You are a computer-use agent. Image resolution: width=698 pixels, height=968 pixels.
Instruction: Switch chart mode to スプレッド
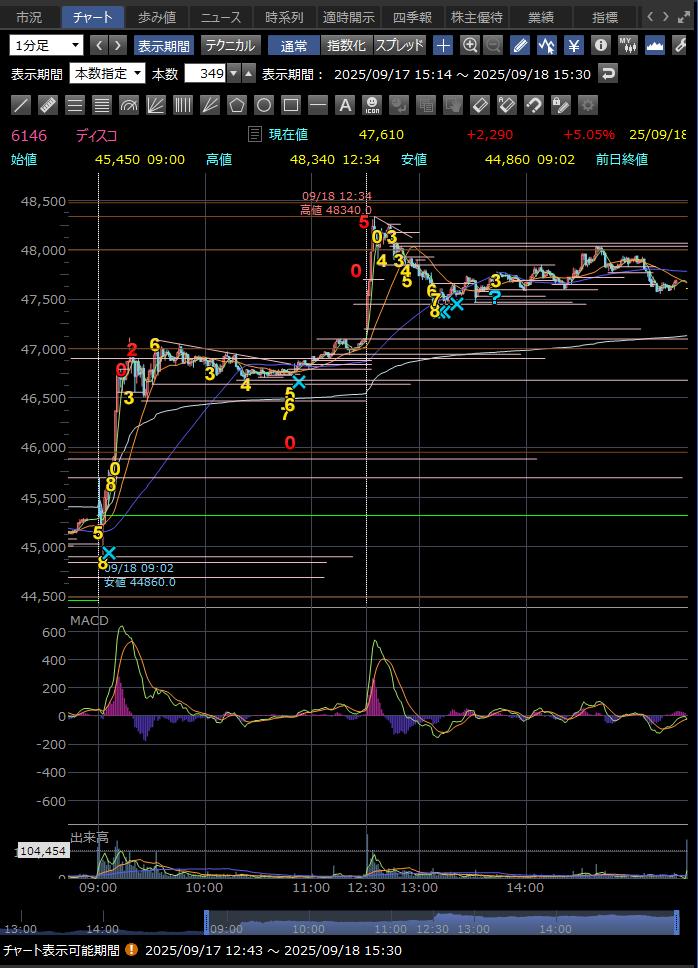pyautogui.click(x=399, y=45)
